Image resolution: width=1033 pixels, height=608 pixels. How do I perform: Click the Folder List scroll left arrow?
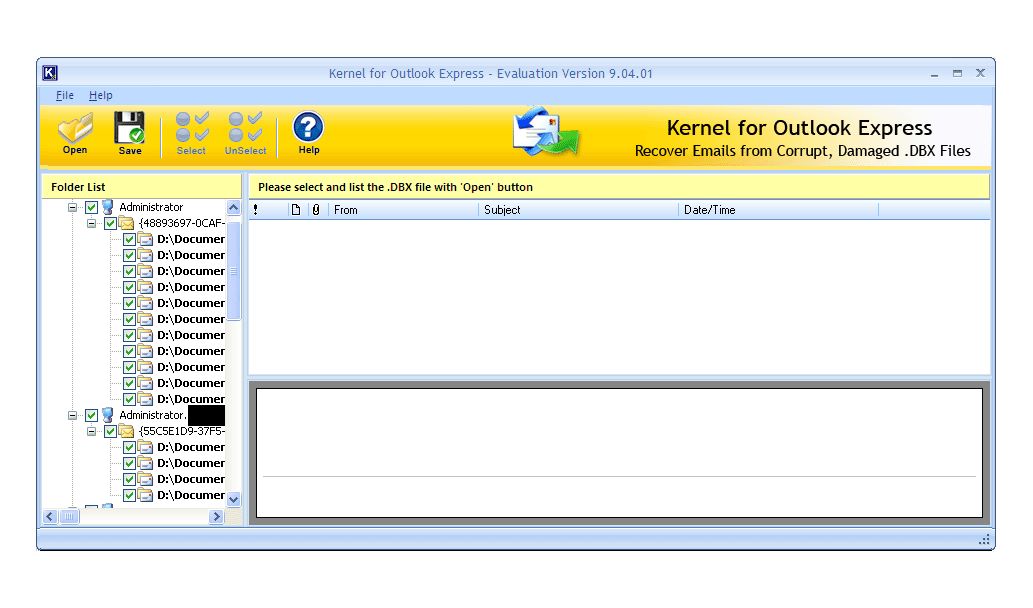coord(50,517)
